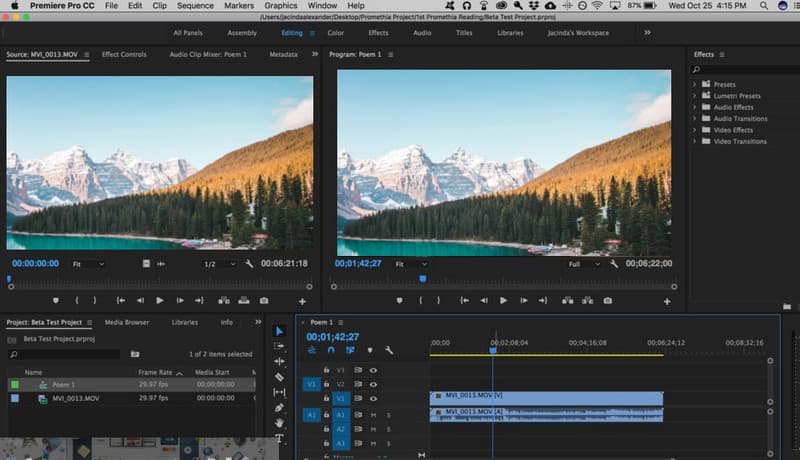Play the Program monitor sequence

(504, 301)
